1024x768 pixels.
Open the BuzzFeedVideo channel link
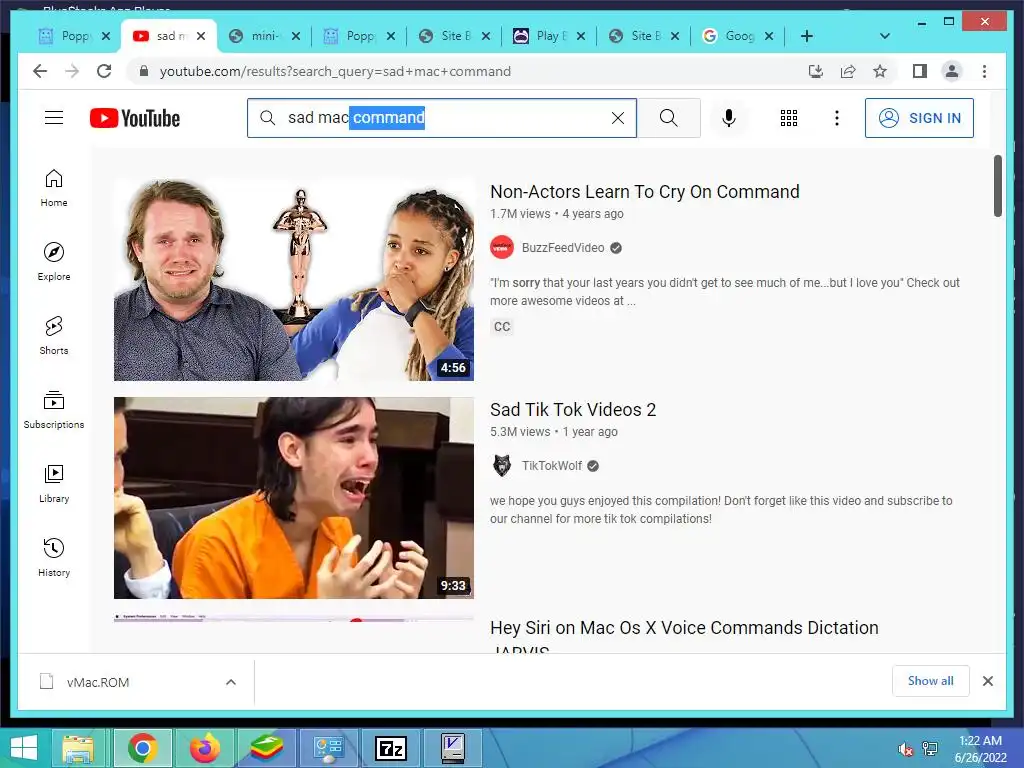click(x=563, y=248)
